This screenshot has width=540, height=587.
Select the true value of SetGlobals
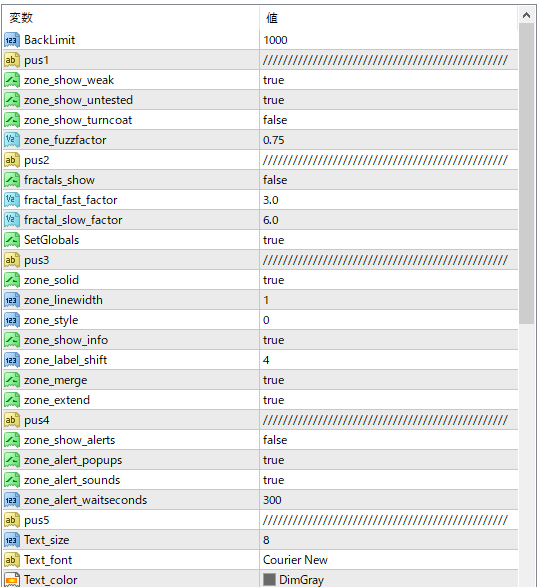(273, 240)
